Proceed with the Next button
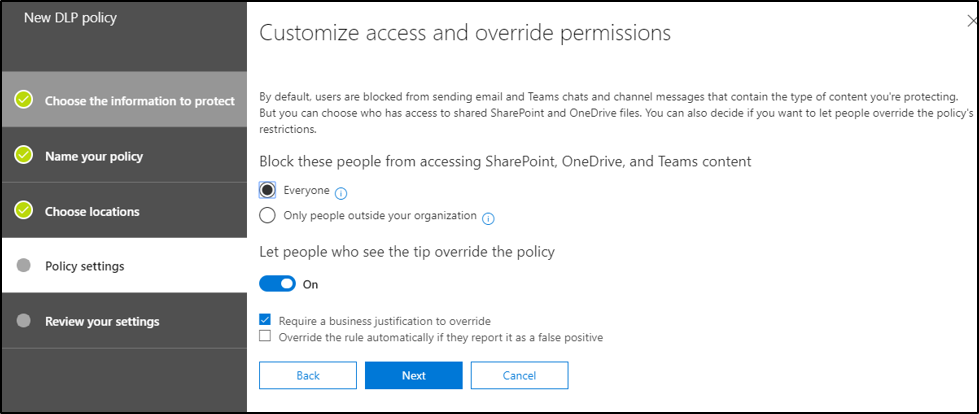The width and height of the screenshot is (979, 414). pos(413,375)
